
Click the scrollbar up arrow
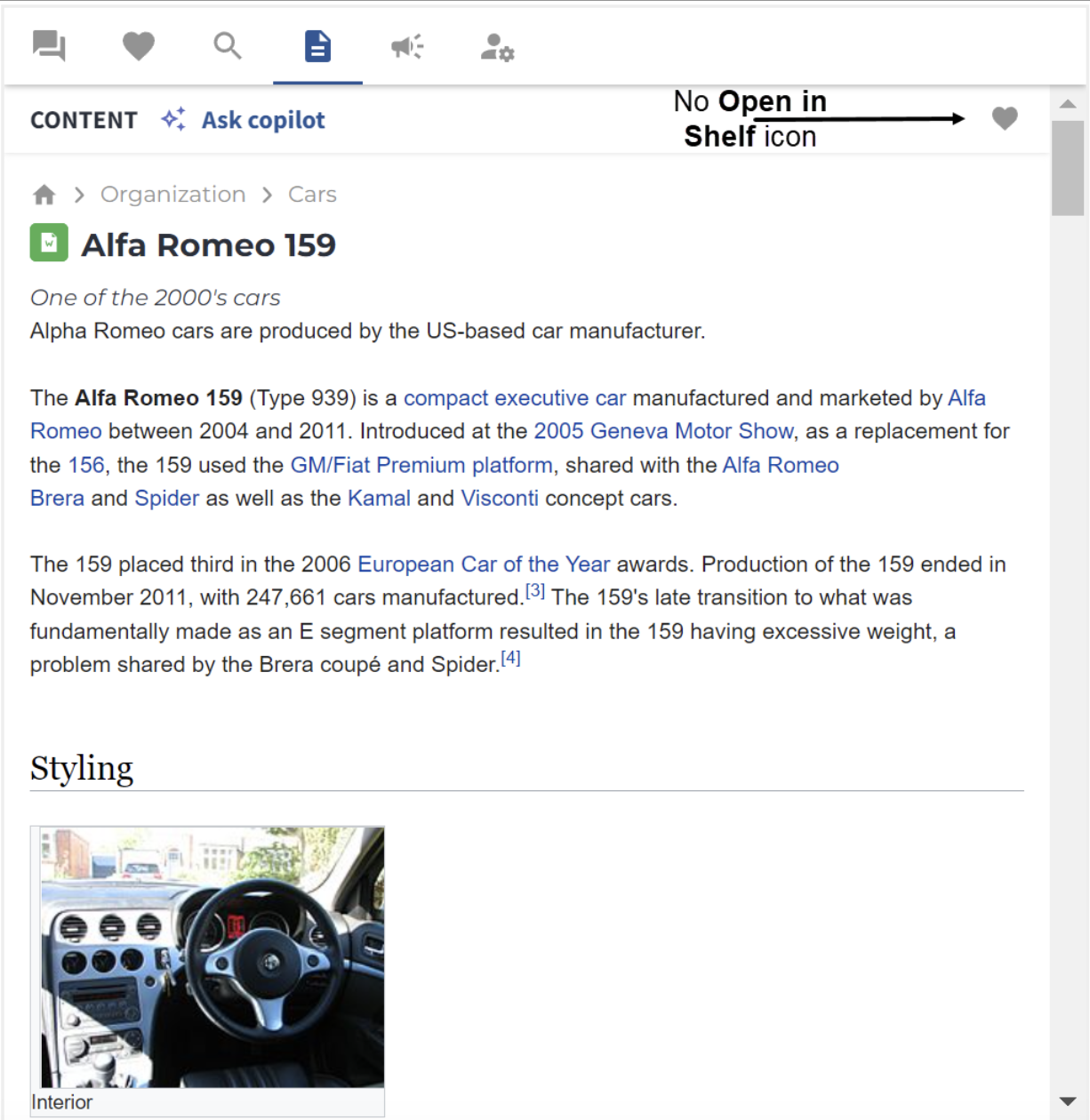click(x=1068, y=104)
